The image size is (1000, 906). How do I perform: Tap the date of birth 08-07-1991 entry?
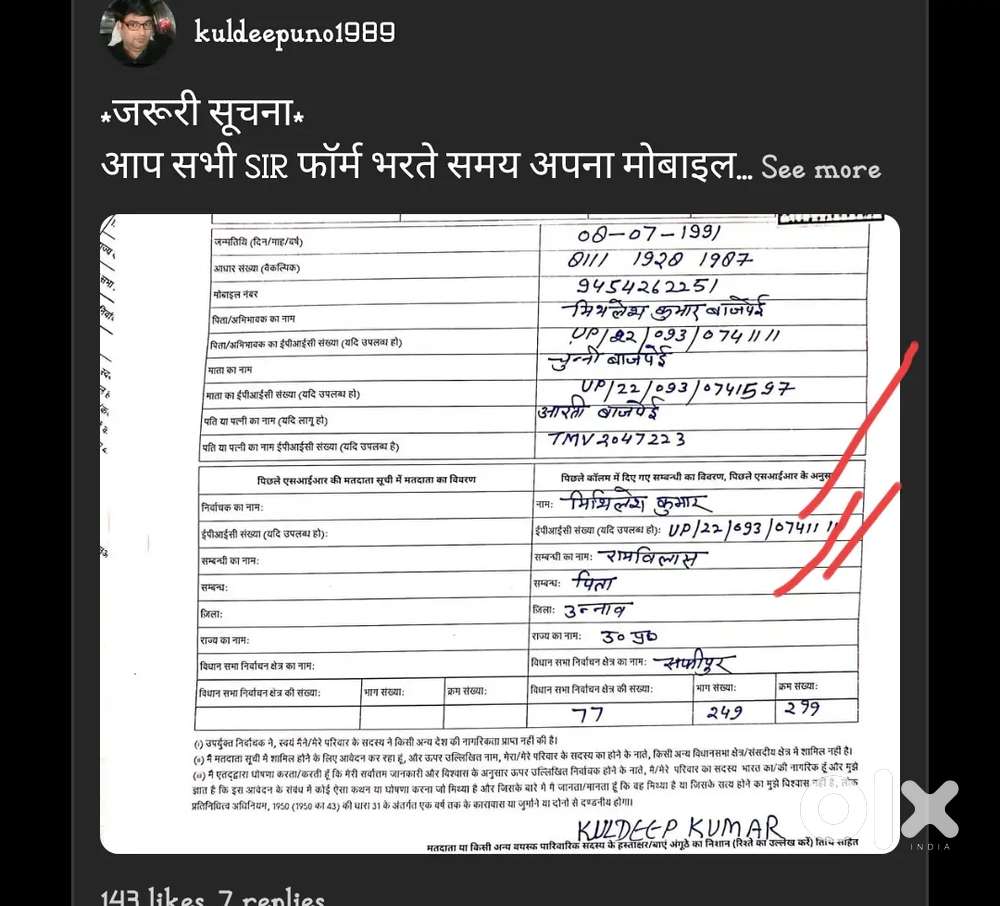pyautogui.click(x=649, y=234)
